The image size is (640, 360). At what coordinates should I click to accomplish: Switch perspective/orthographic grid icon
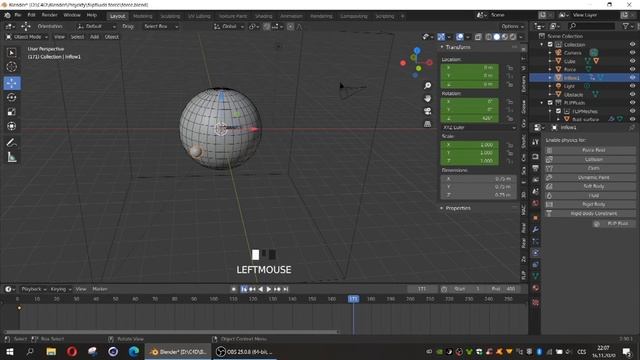tap(427, 124)
